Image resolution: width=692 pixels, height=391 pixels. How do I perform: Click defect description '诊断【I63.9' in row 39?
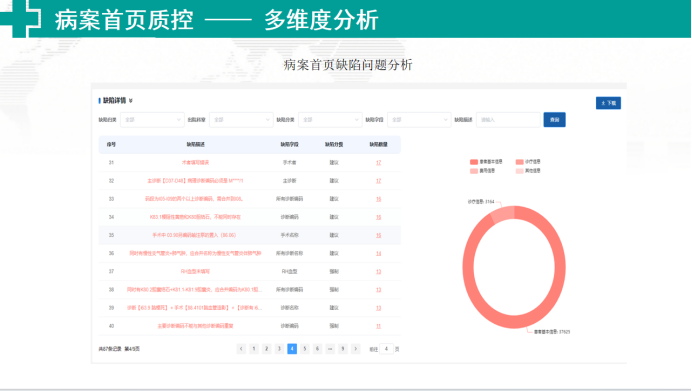coord(194,308)
